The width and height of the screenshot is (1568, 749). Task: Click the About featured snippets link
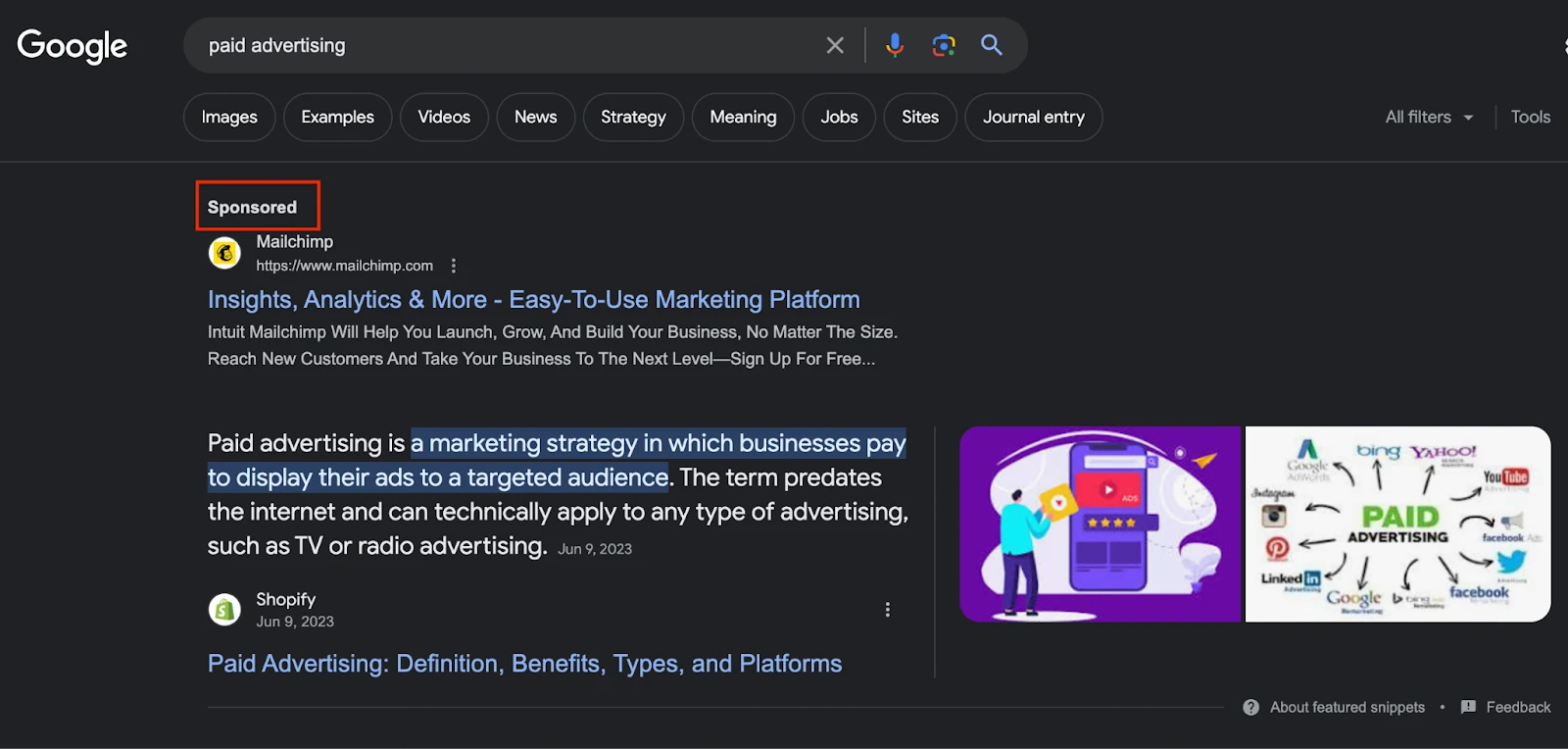[1347, 707]
